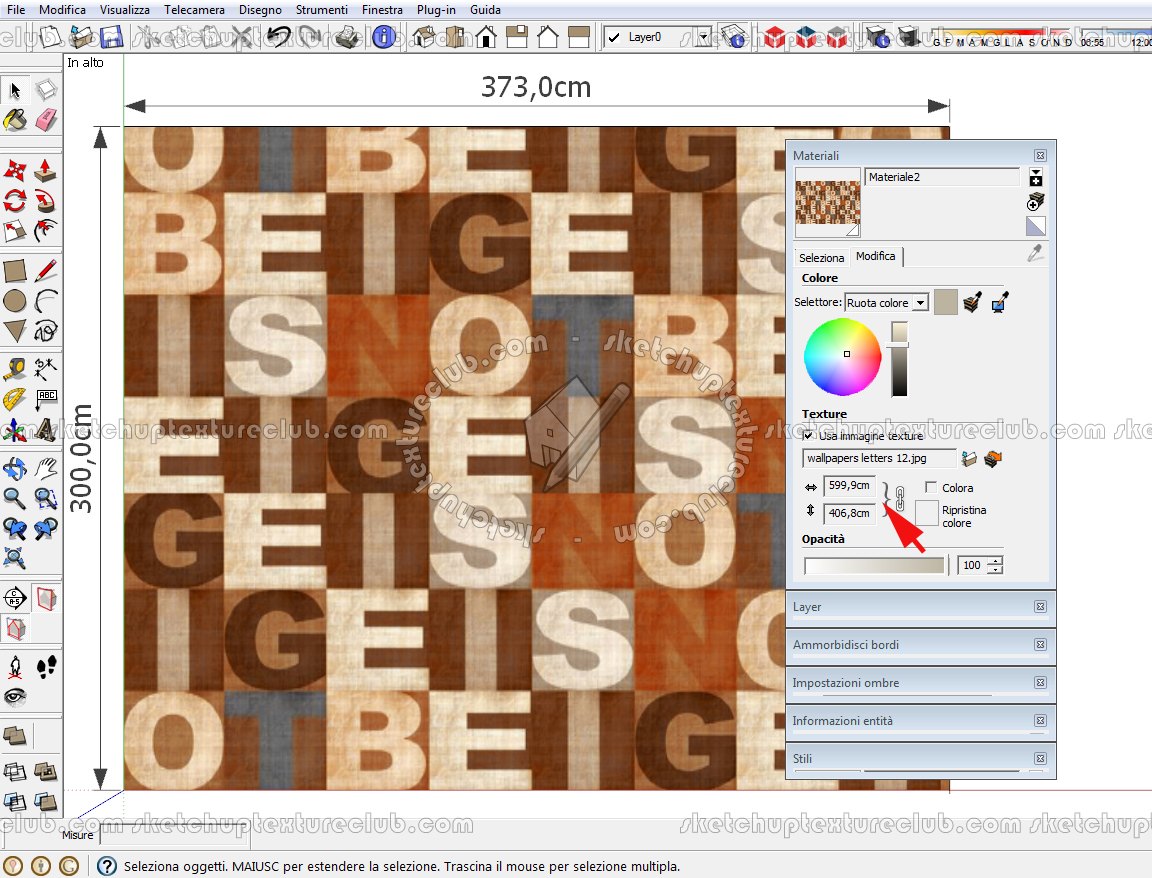Select the Paint Bucket tool
Viewport: 1152px width, 878px height.
15,120
